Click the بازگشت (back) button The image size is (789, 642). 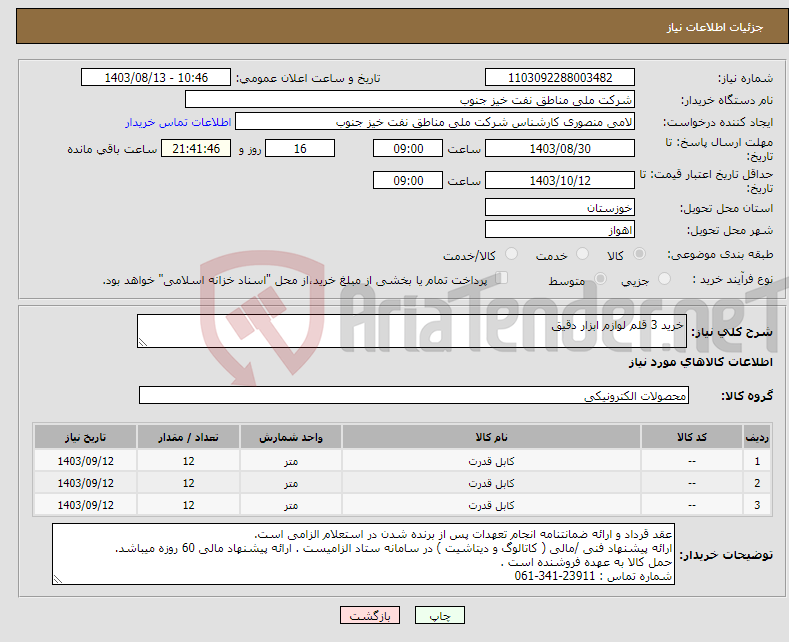click(370, 615)
